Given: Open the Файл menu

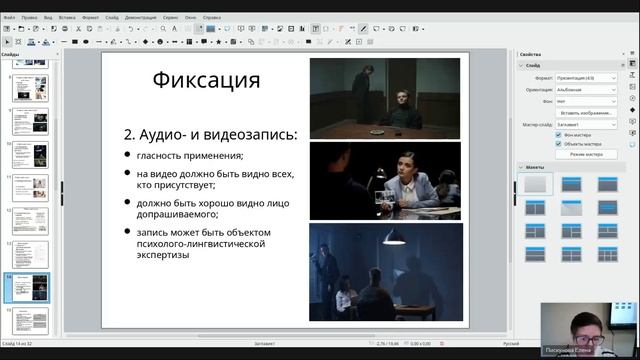Looking at the screenshot, I should pos(9,18).
